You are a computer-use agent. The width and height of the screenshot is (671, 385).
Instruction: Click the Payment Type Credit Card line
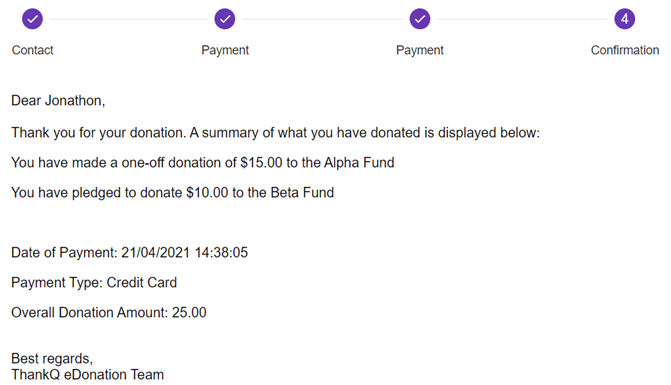tap(94, 283)
